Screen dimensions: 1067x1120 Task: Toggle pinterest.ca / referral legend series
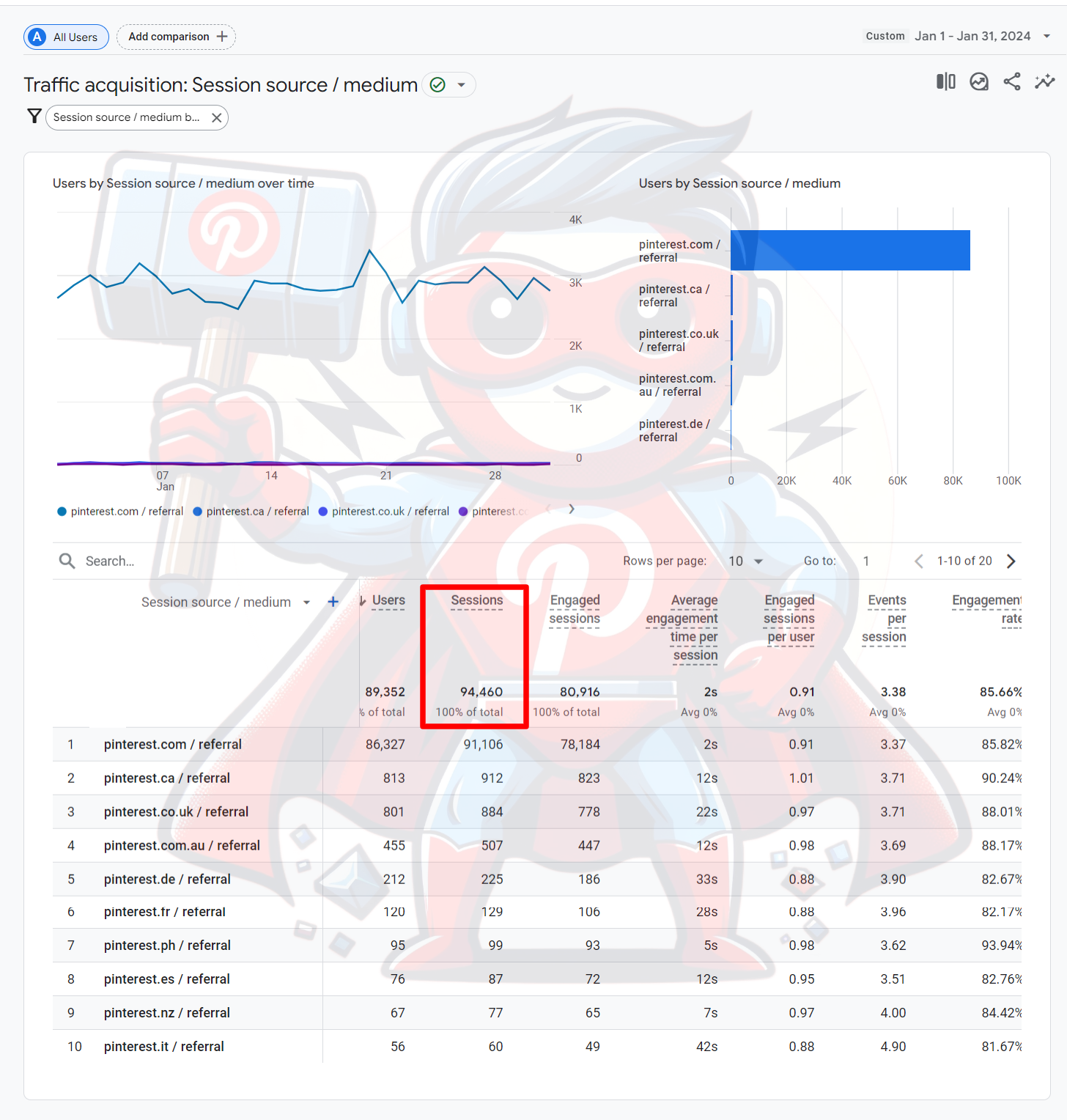coord(251,512)
